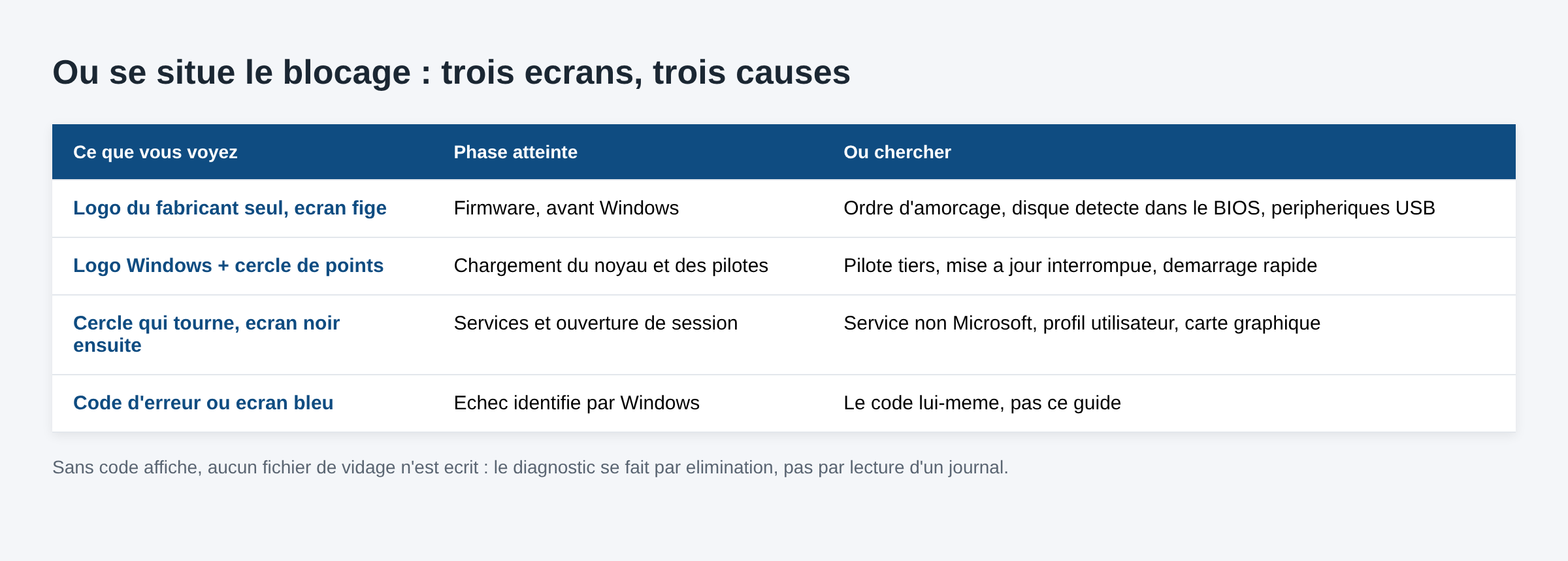Image resolution: width=1568 pixels, height=561 pixels.
Task: Click 'Echec identifie par Windows' cell
Action: 576,403
